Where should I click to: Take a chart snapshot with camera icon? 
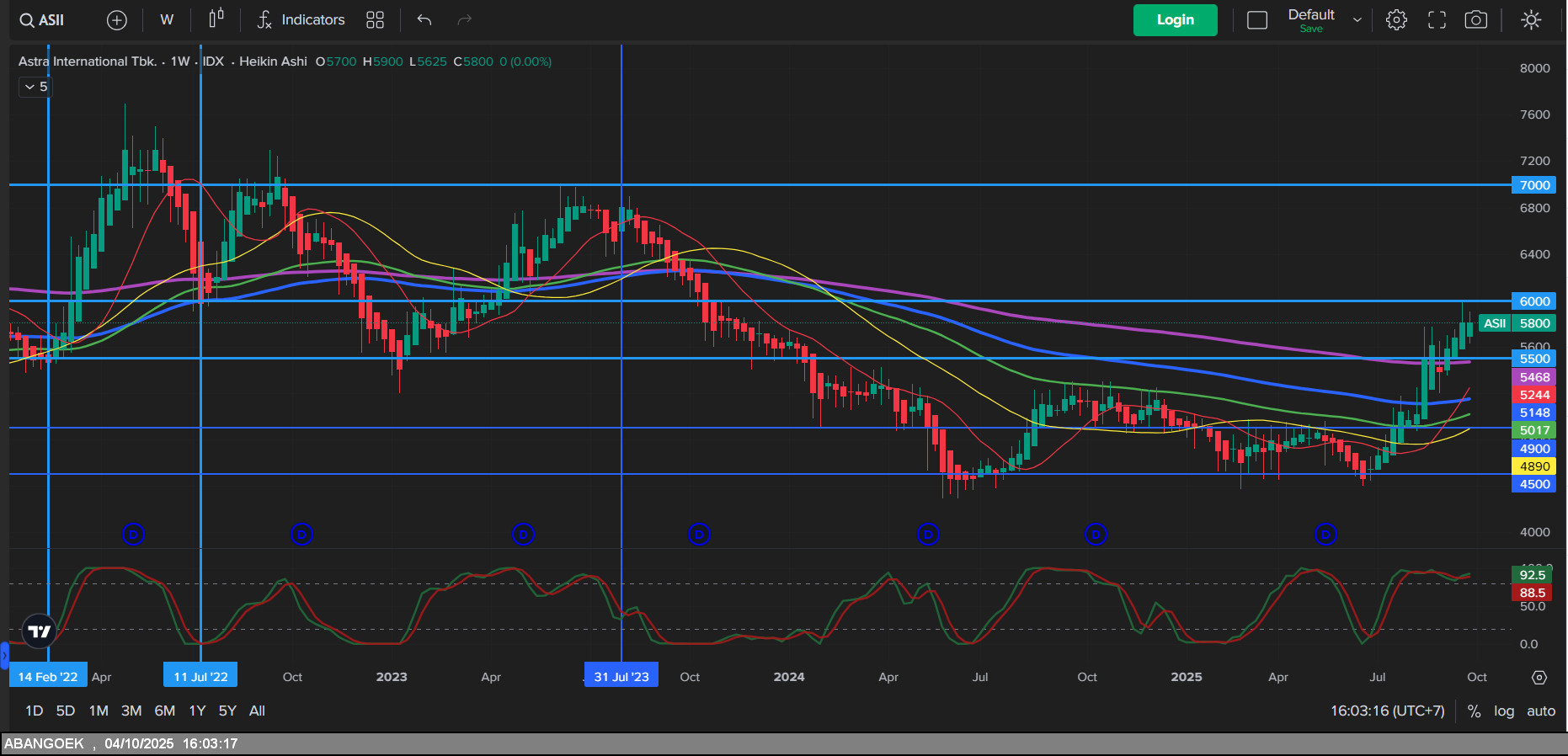1475,20
